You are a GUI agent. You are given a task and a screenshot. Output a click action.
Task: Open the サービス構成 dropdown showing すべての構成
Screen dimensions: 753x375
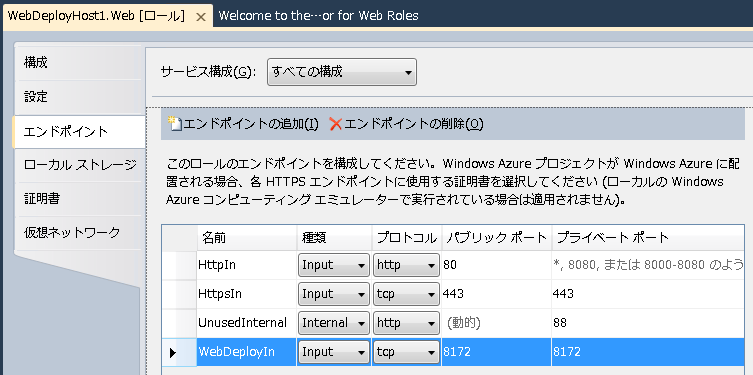click(x=342, y=72)
